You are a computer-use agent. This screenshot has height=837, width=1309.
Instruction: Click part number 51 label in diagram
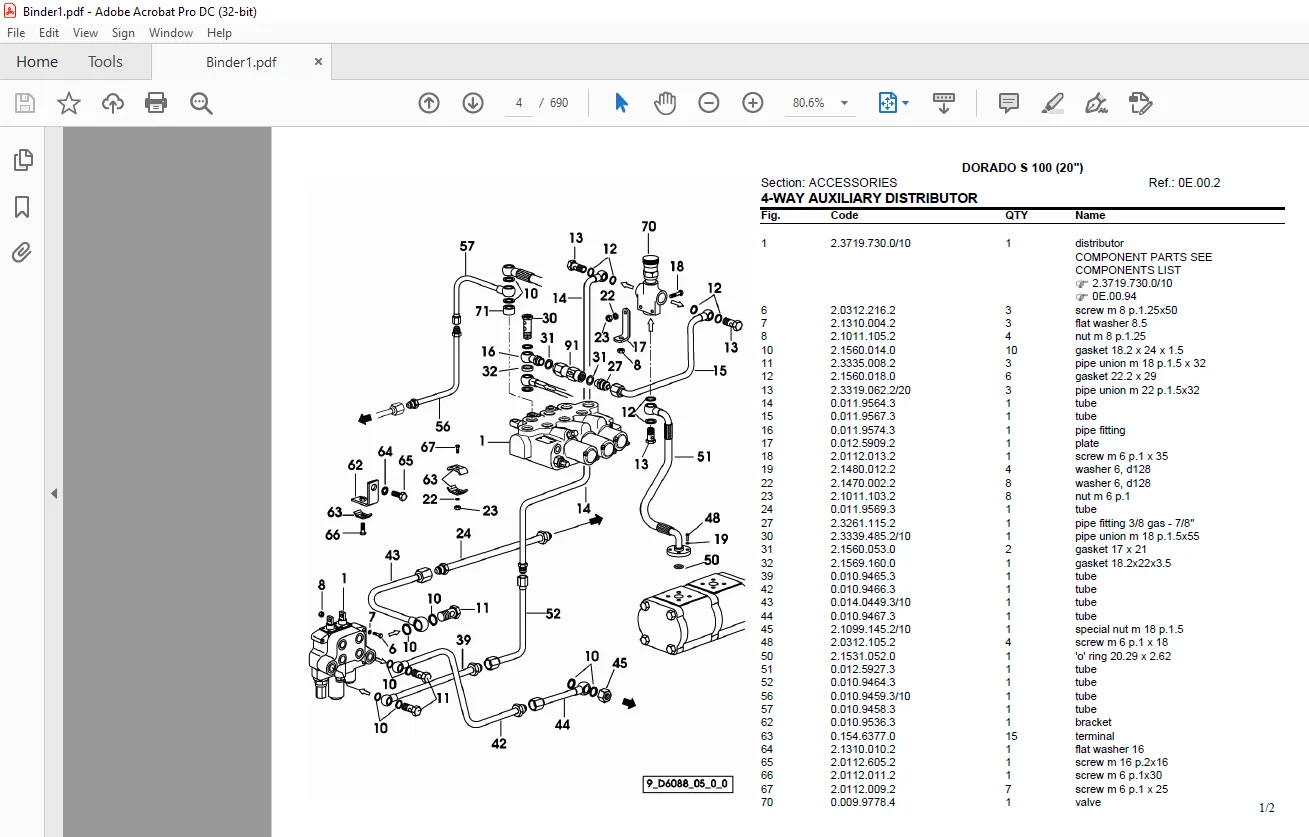pos(704,456)
